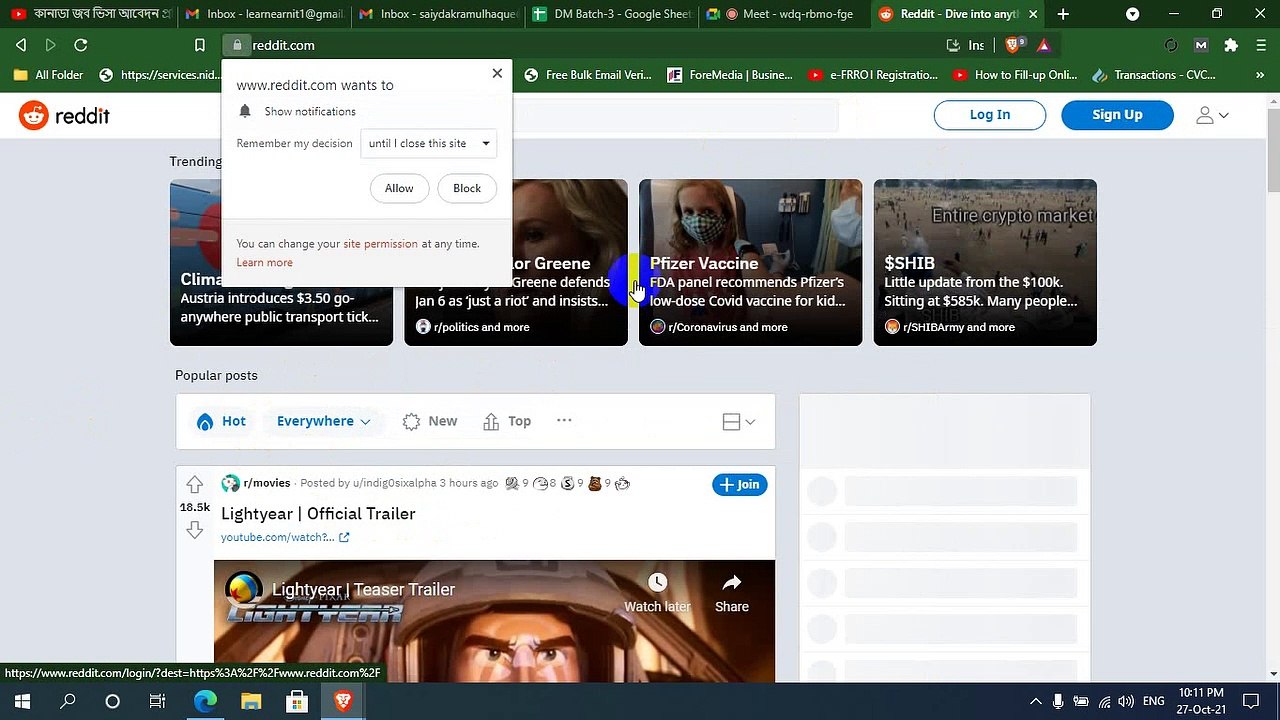This screenshot has height=720, width=1280.
Task: Open new browser tab with plus button
Action: (x=1063, y=14)
